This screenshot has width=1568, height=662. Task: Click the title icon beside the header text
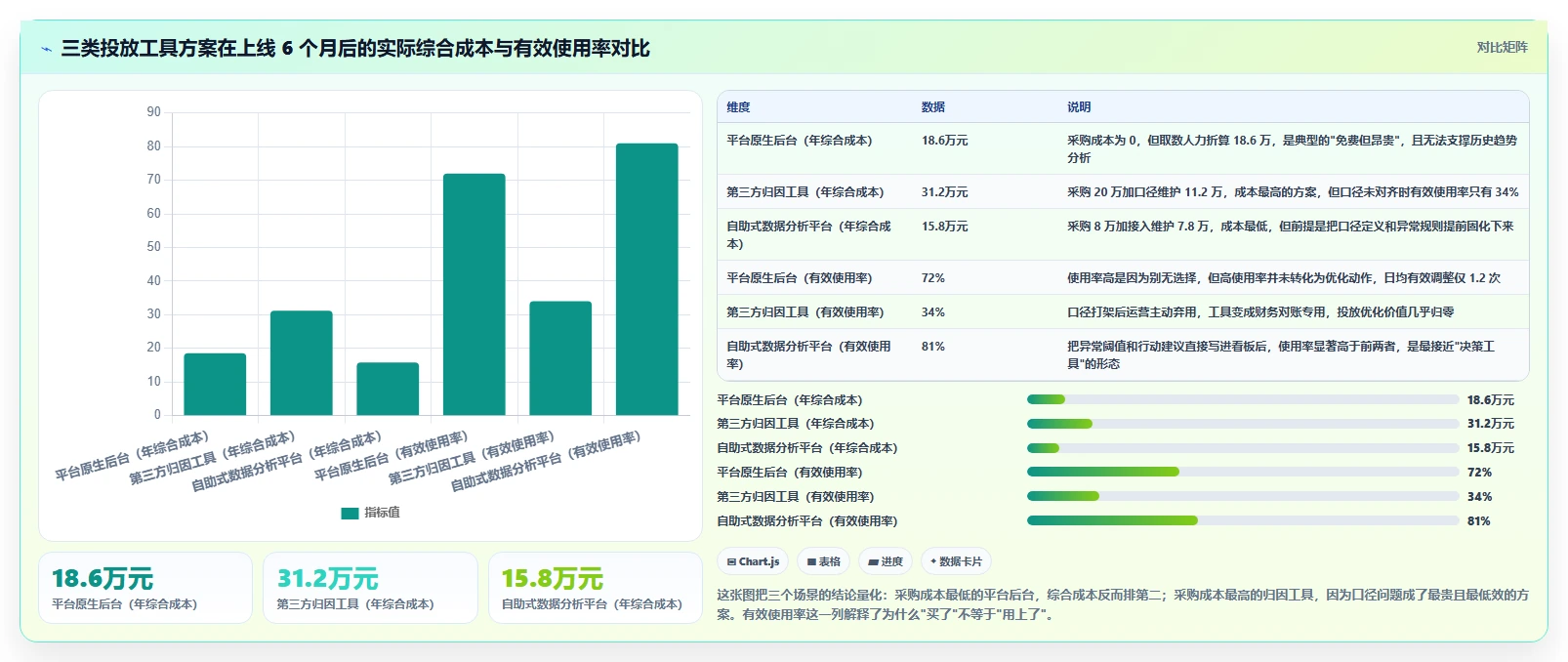[46, 49]
